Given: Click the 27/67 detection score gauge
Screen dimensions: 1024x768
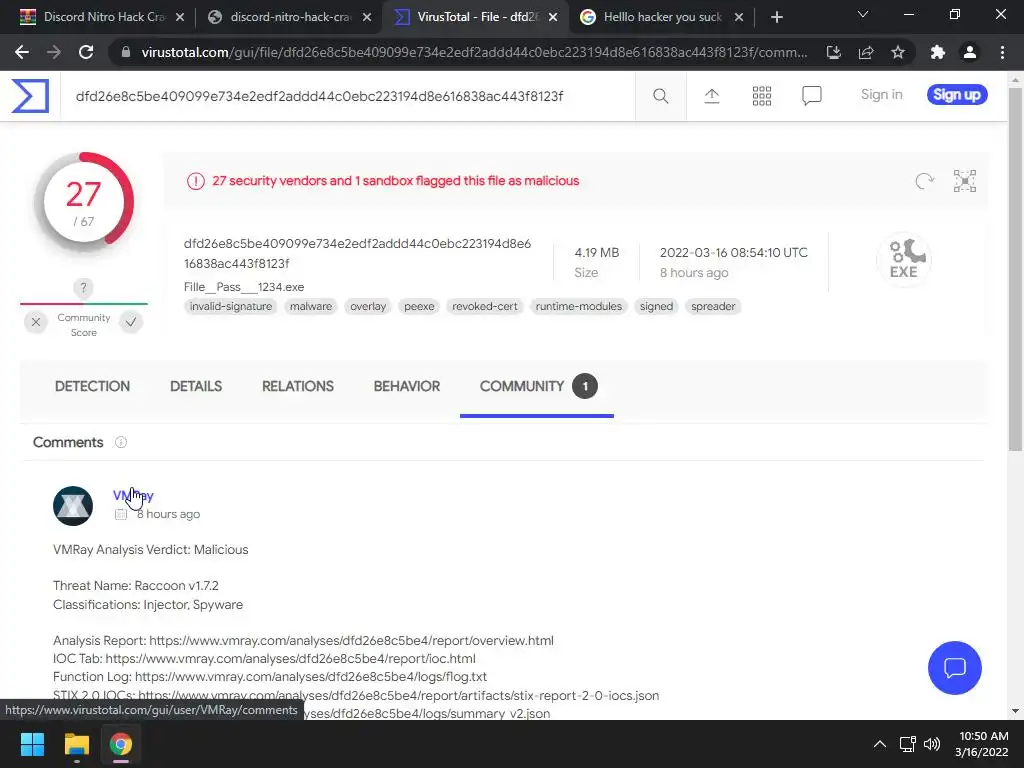Looking at the screenshot, I should [84, 202].
